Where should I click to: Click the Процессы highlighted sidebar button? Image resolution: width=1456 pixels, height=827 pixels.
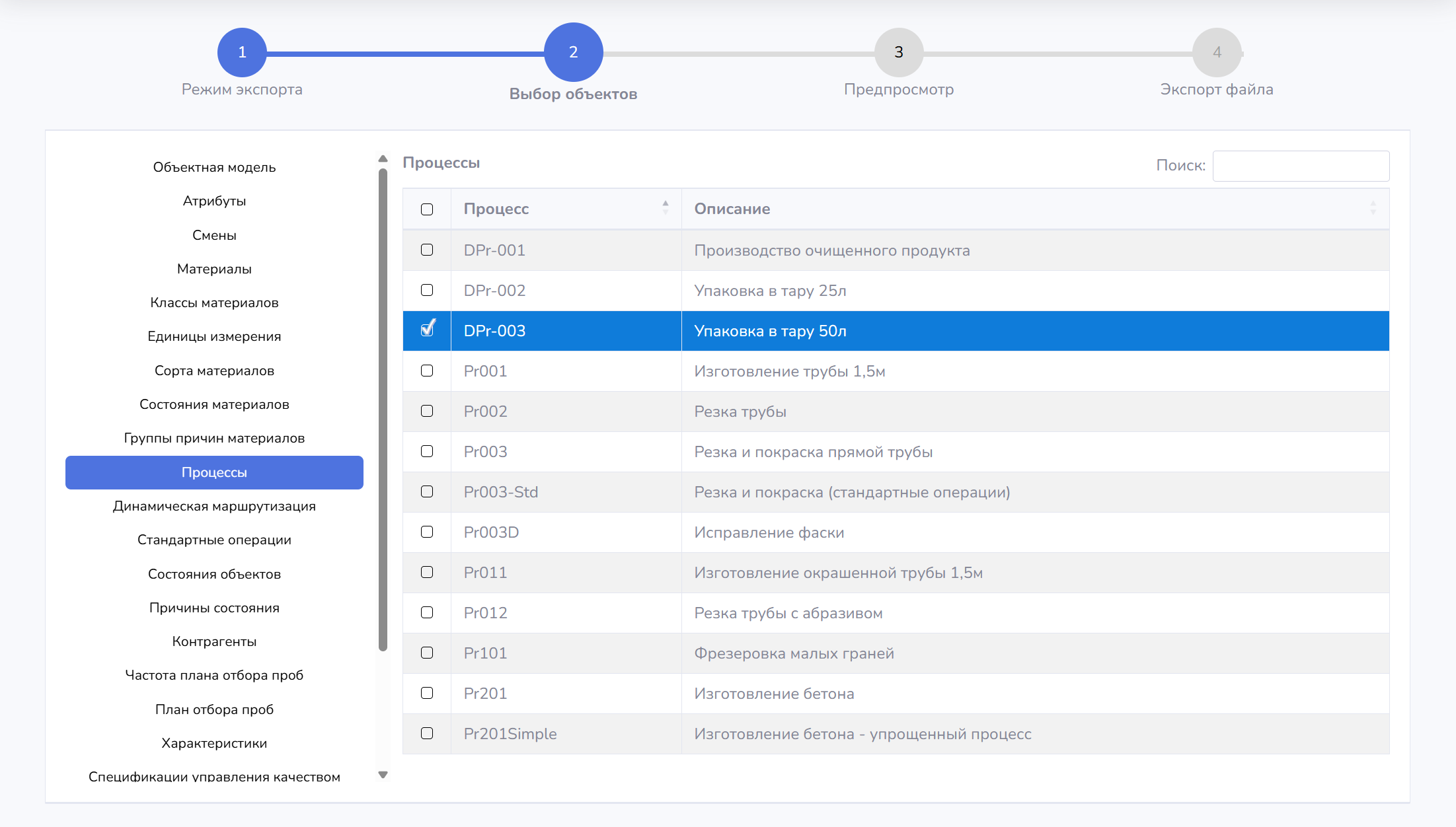214,472
